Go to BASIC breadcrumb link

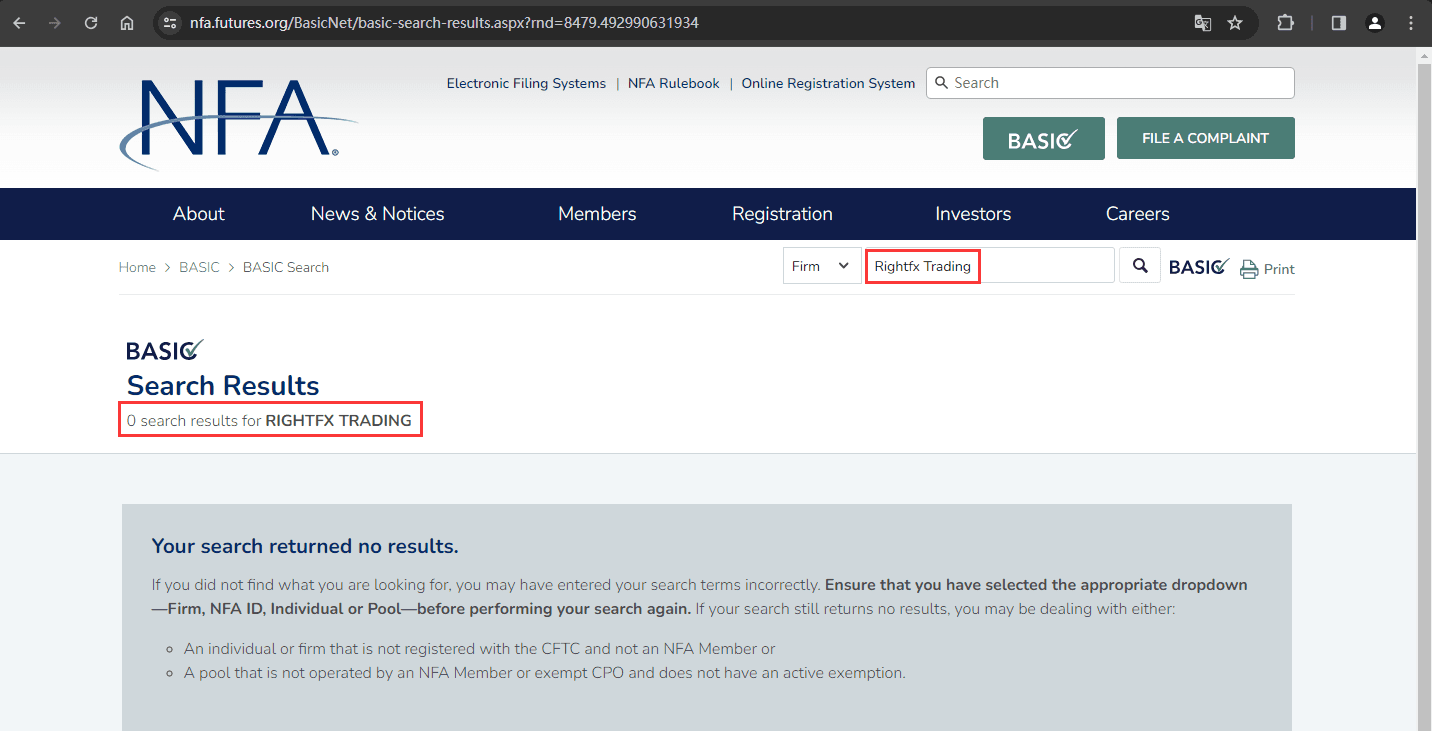coord(199,267)
